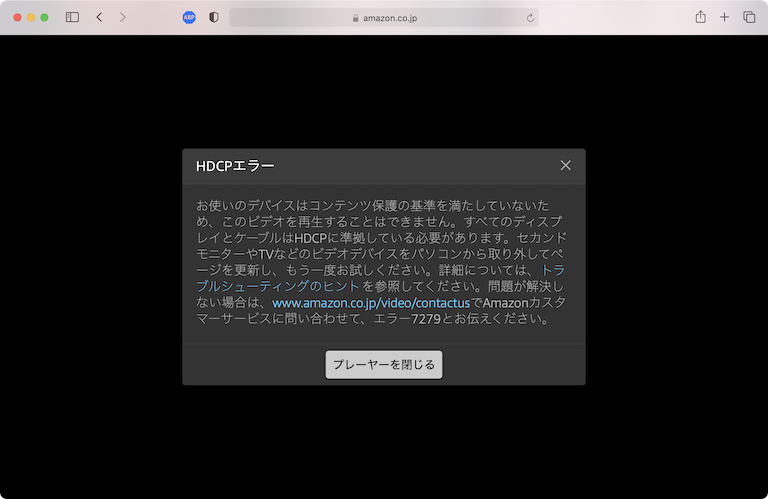This screenshot has height=499, width=768.
Task: Click the プレーヤーを閉じる button
Action: click(384, 364)
